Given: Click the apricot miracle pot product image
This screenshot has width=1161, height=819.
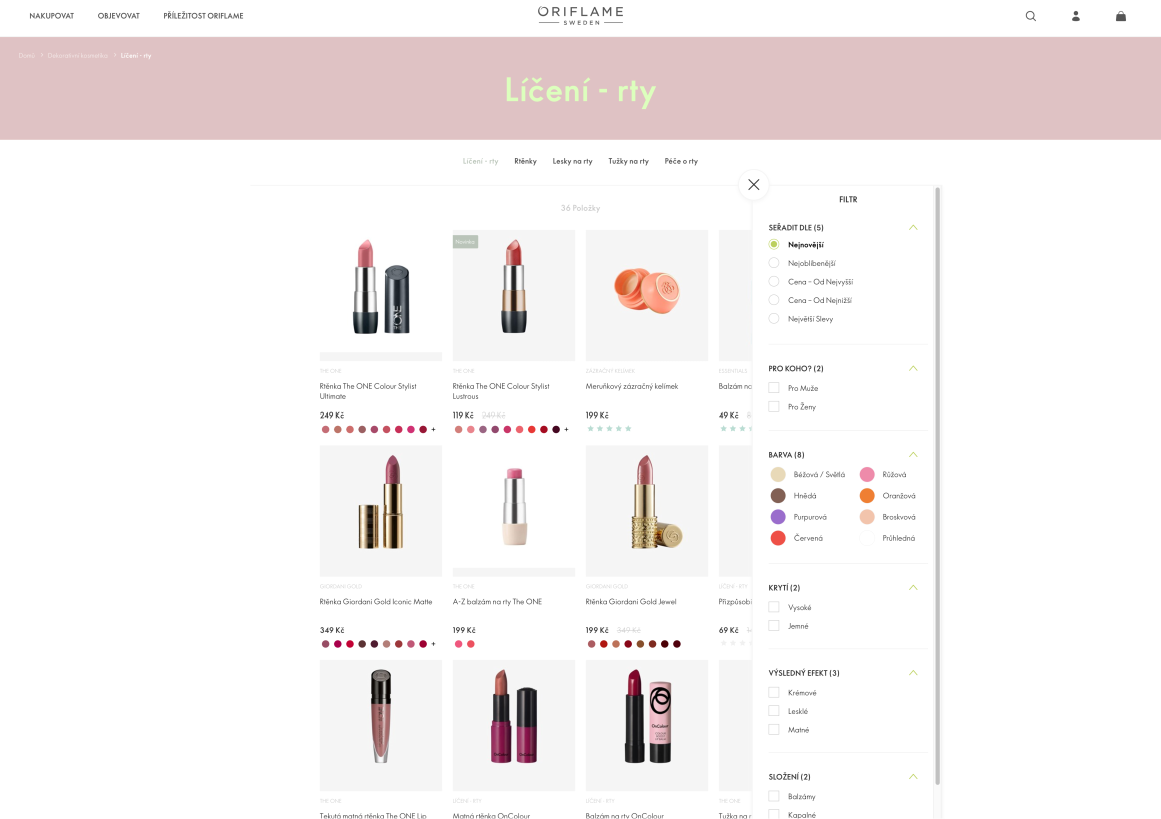Looking at the screenshot, I should pyautogui.click(x=646, y=295).
